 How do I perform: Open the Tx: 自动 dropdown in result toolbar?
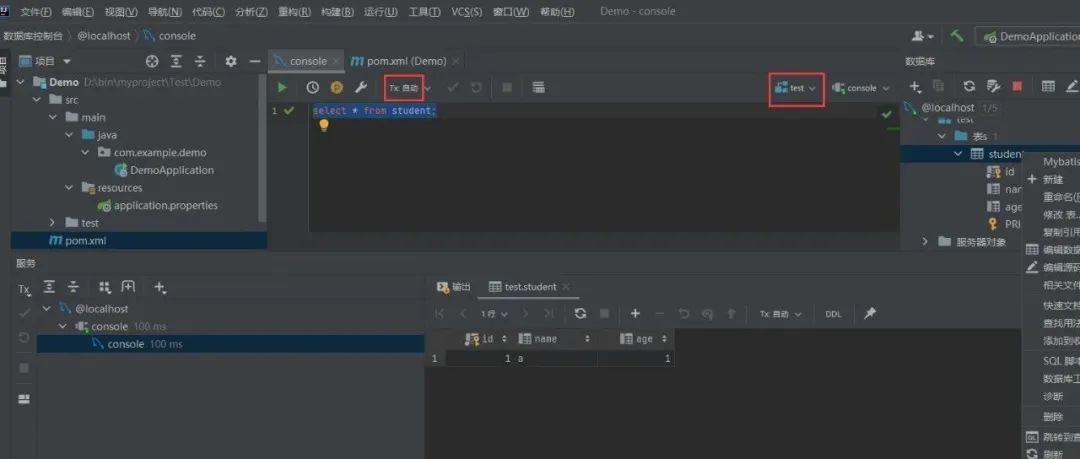pos(781,314)
